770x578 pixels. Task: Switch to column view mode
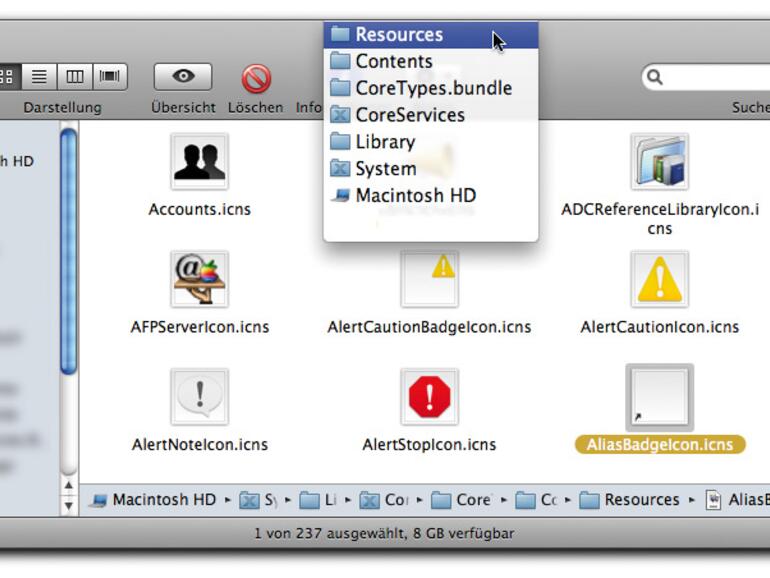pyautogui.click(x=75, y=77)
